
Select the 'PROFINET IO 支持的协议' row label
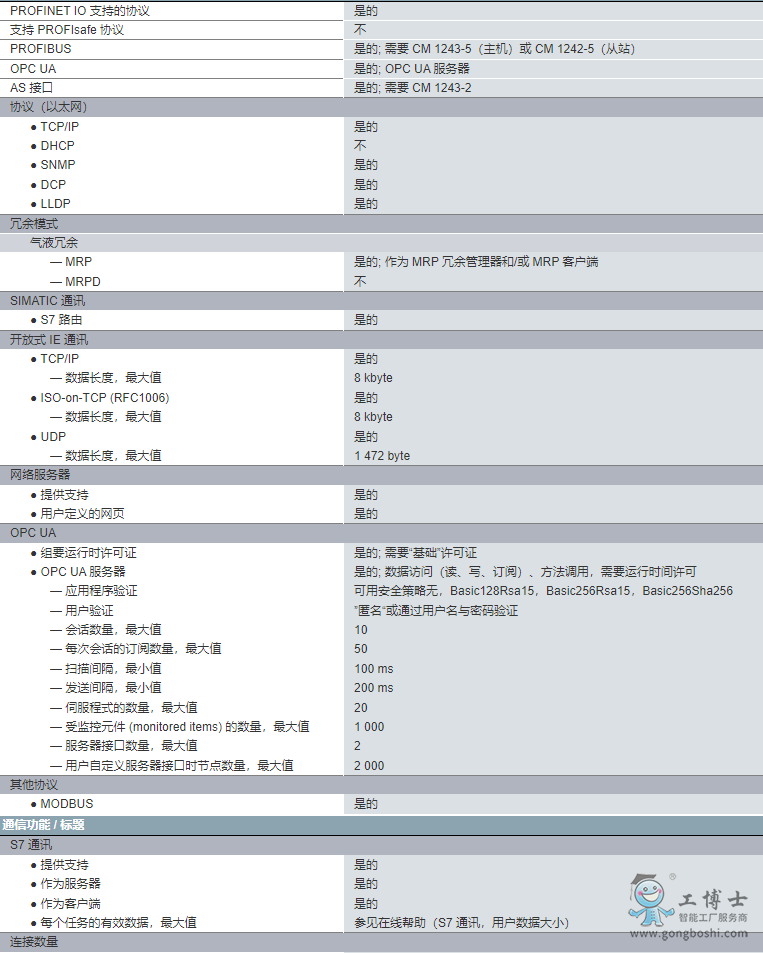pos(80,11)
